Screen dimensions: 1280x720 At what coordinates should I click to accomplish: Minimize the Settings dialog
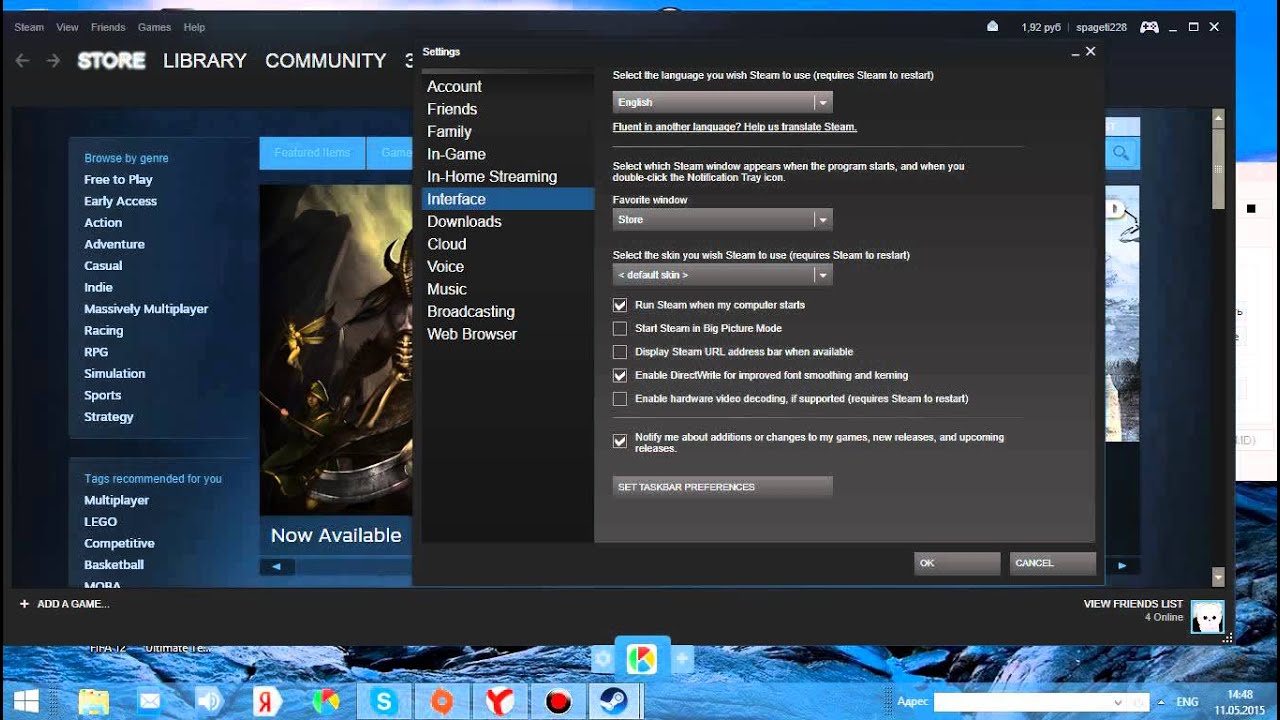1075,52
